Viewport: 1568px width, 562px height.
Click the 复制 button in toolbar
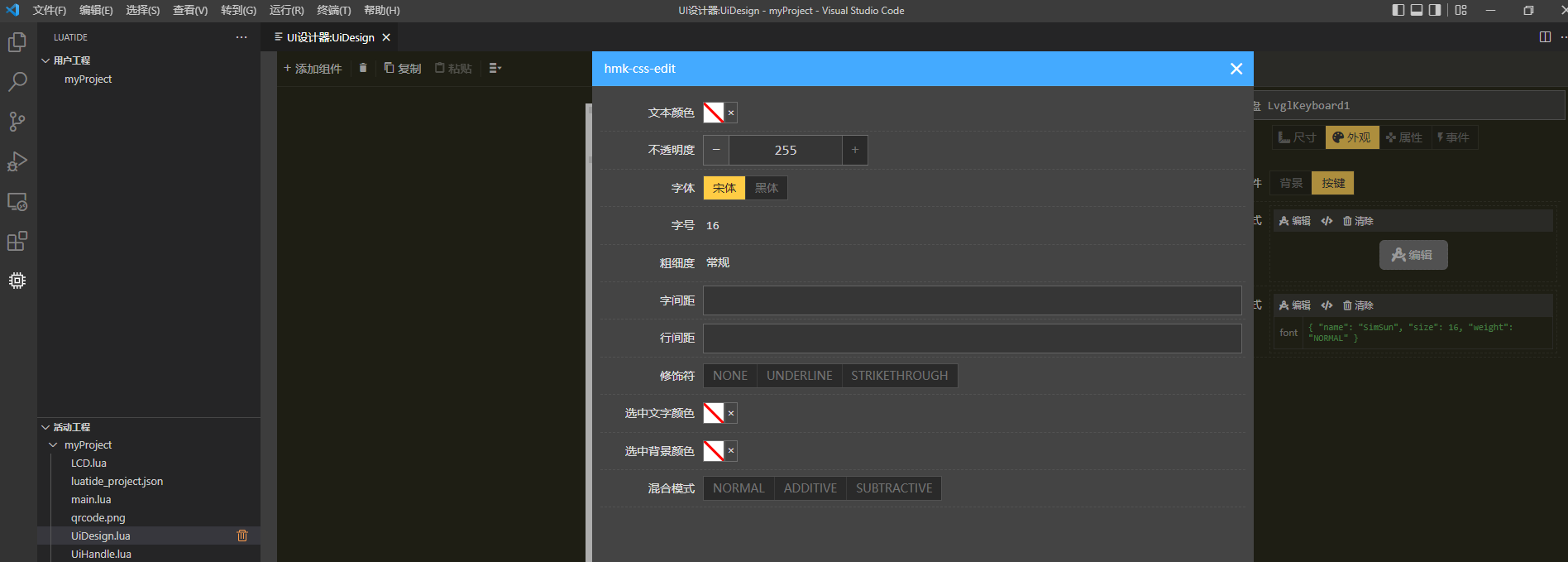pyautogui.click(x=403, y=69)
